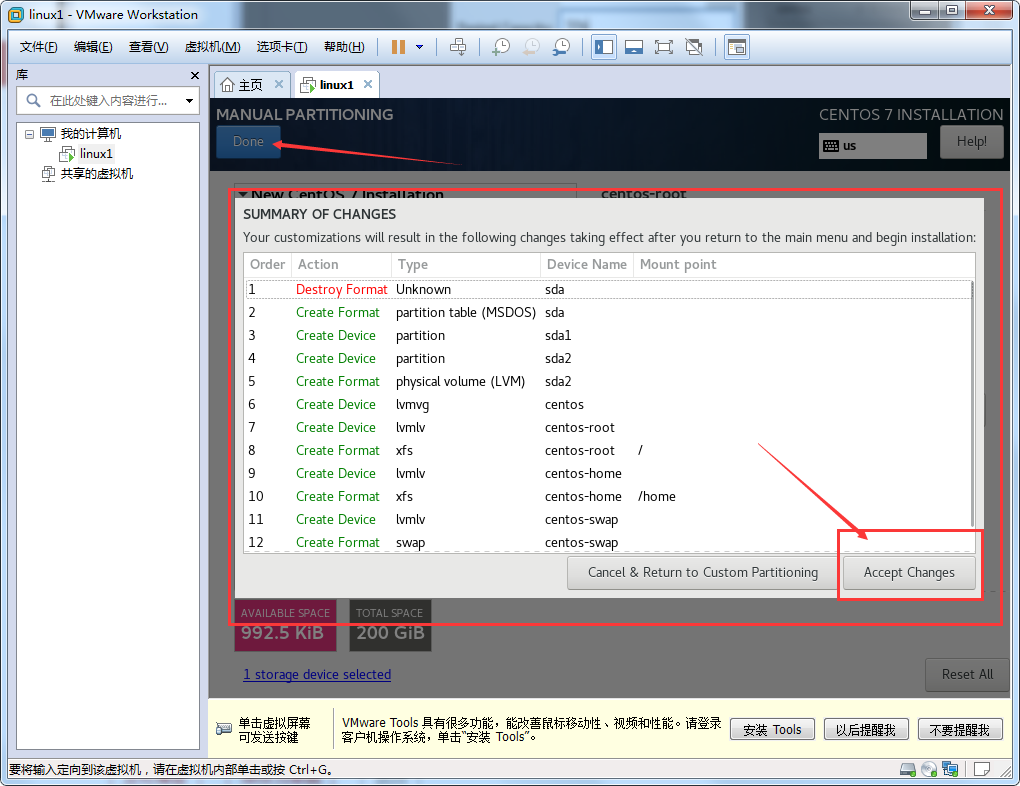Click the us keyboard layout indicator

(872, 146)
